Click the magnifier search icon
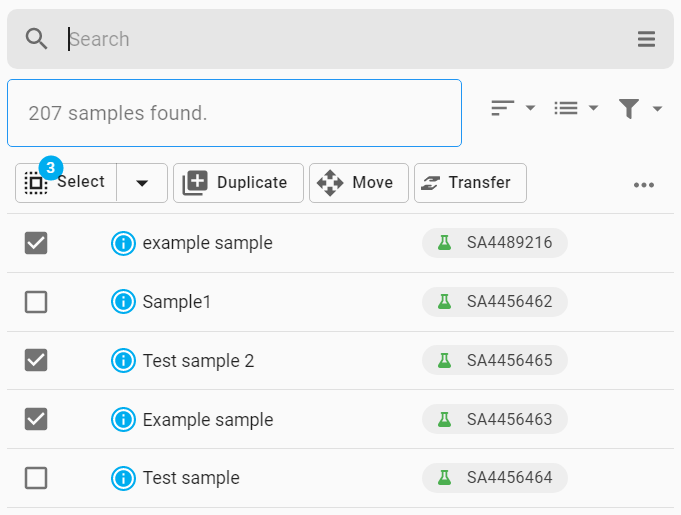Screen dimensions: 681x515 click(x=36, y=39)
